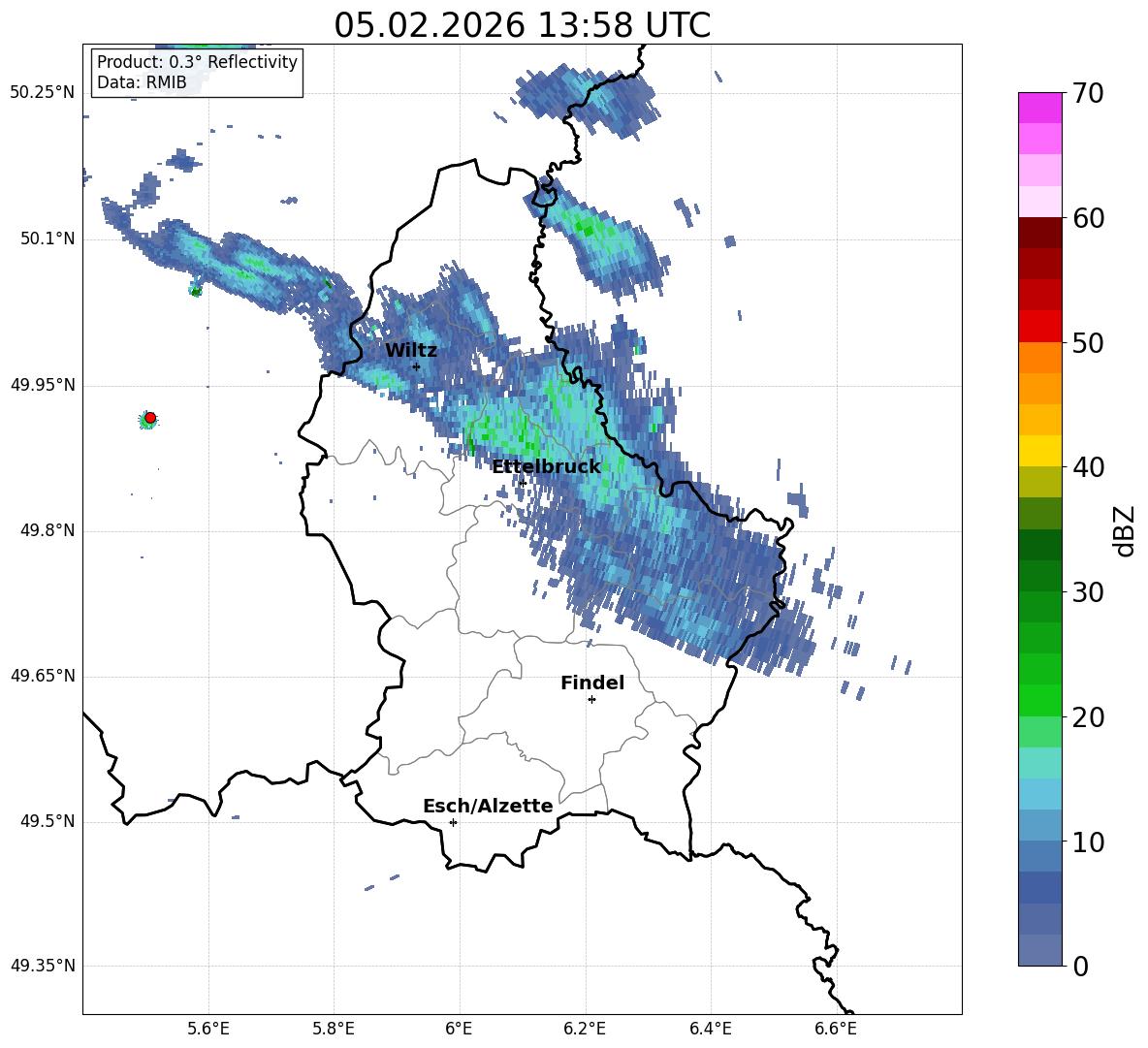The image size is (1148, 1048).
Task: Click the 50.1°N latitude label
Action: point(48,239)
